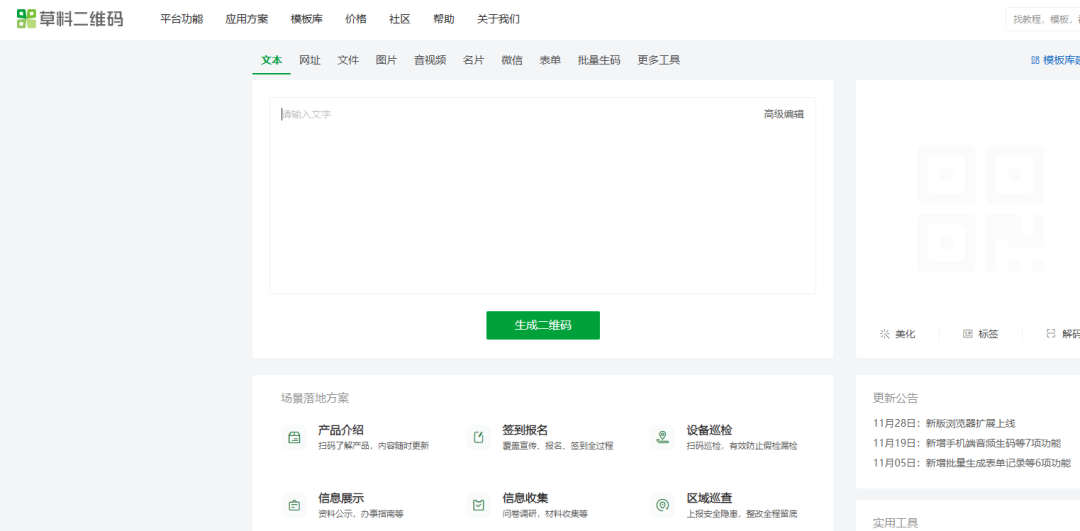Click the 信息展示 icon
The image size is (1080, 531).
pos(294,505)
